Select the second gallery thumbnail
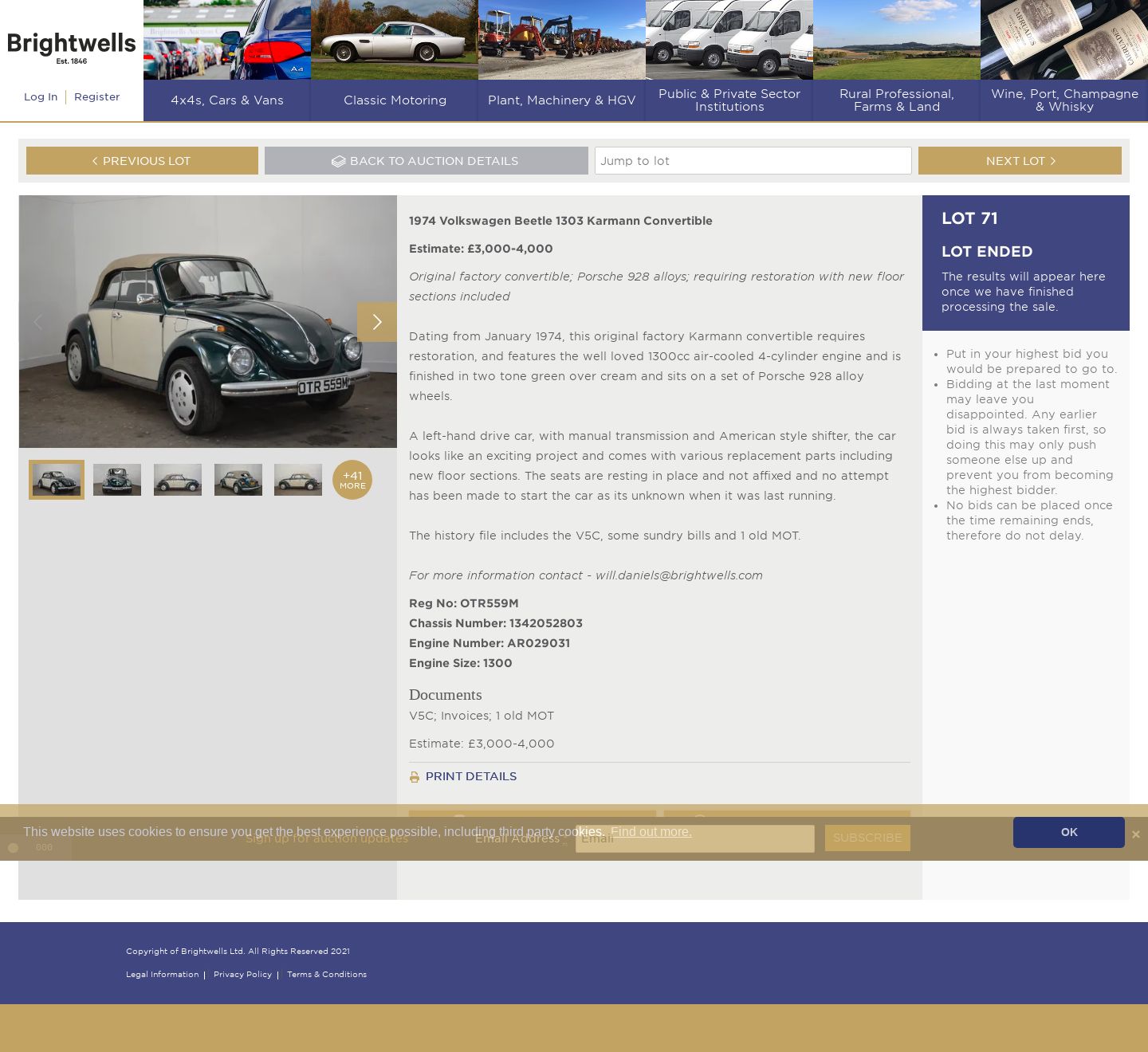Viewport: 1148px width, 1052px height. click(x=117, y=480)
